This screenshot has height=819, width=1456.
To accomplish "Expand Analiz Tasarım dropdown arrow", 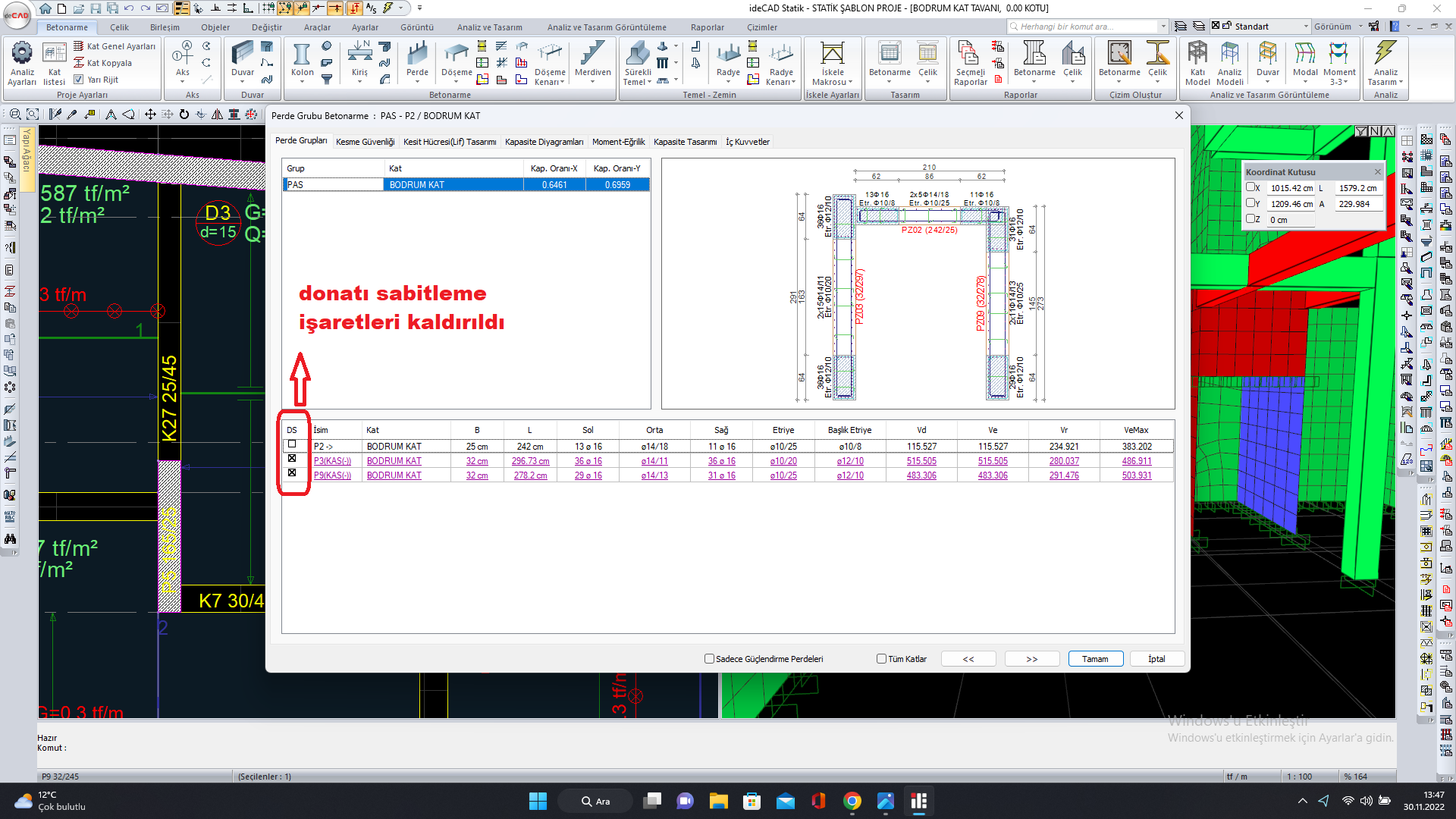I will [1401, 83].
